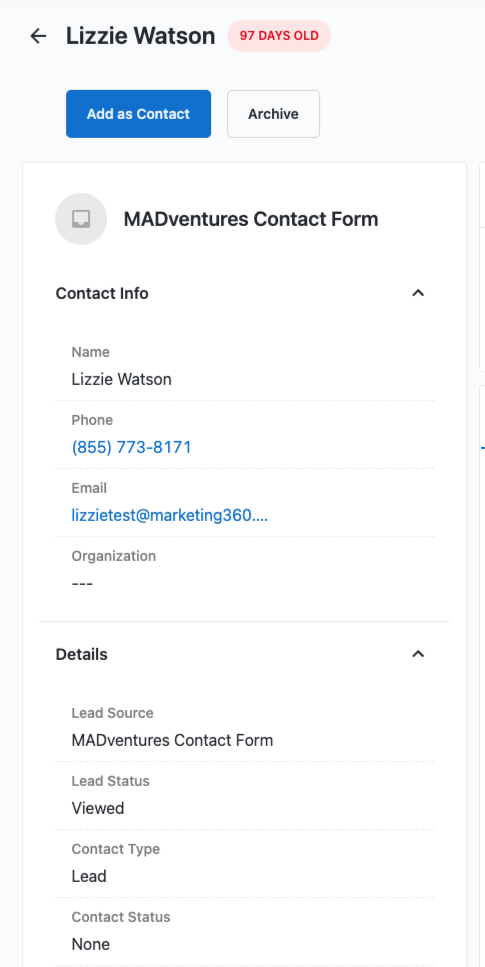Call phone number (855) 773-8171
The height and width of the screenshot is (967, 485).
(131, 447)
